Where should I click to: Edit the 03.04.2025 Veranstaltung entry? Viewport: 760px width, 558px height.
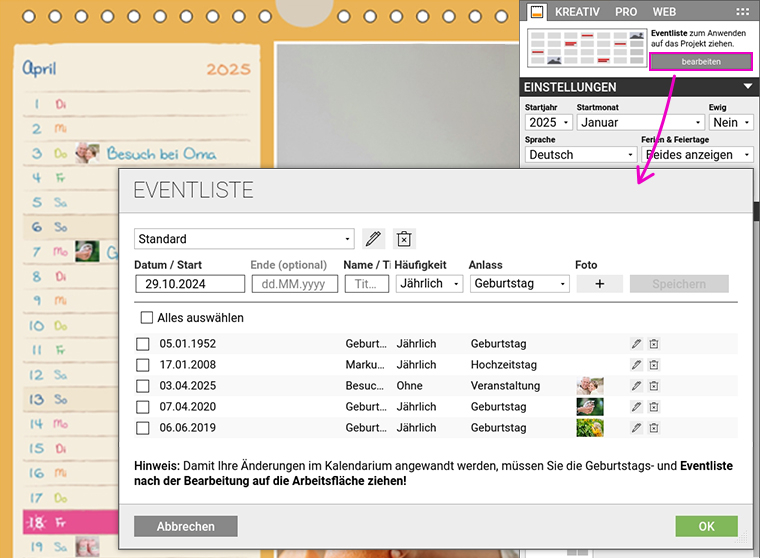tap(636, 386)
